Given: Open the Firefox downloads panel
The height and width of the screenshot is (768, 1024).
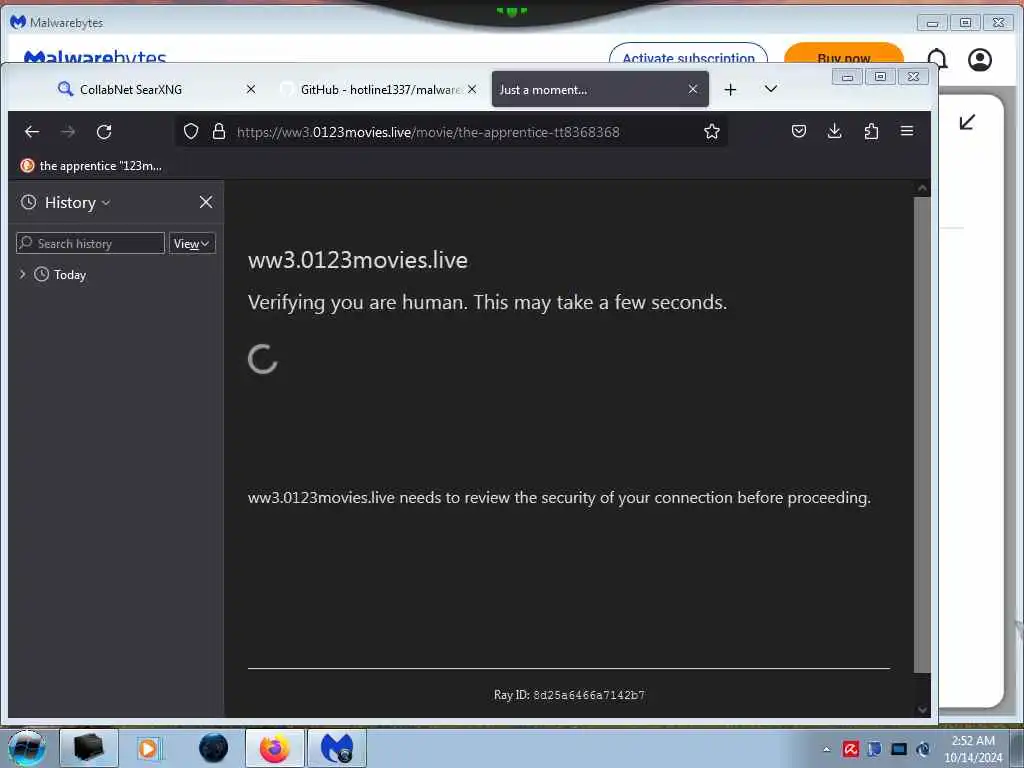Looking at the screenshot, I should (x=835, y=131).
